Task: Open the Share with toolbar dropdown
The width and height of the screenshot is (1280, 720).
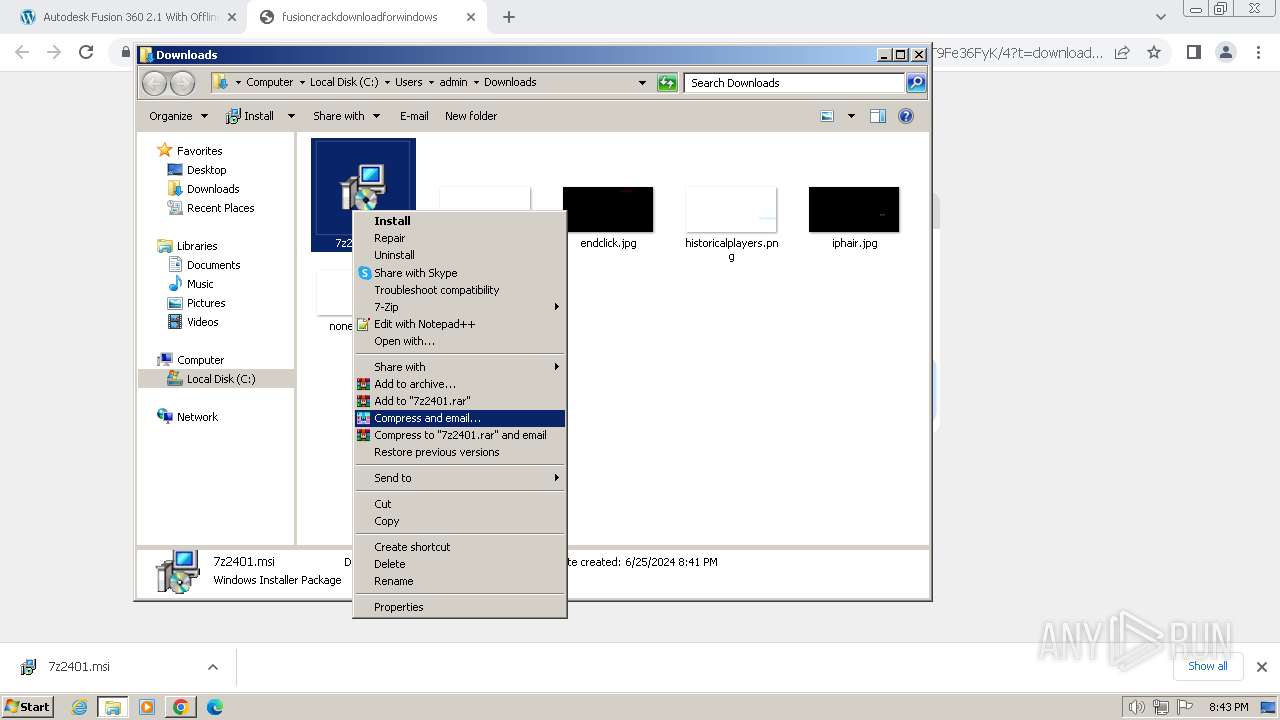Action: click(346, 116)
